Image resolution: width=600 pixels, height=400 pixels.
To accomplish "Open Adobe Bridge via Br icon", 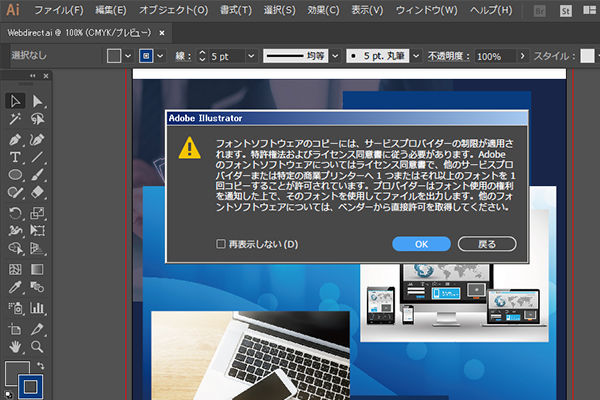I will (540, 11).
